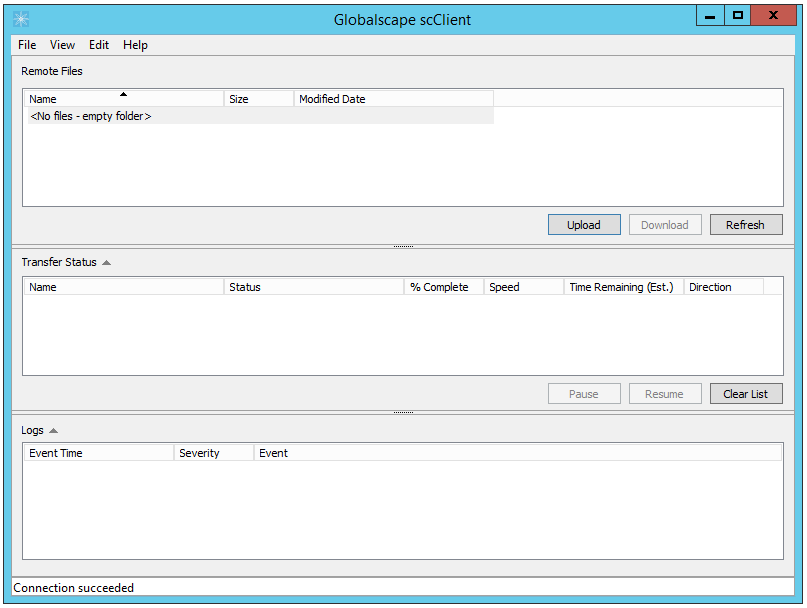Click the Time Remaining (Est.) column header
Screen dimensions: 807x608
tap(624, 287)
